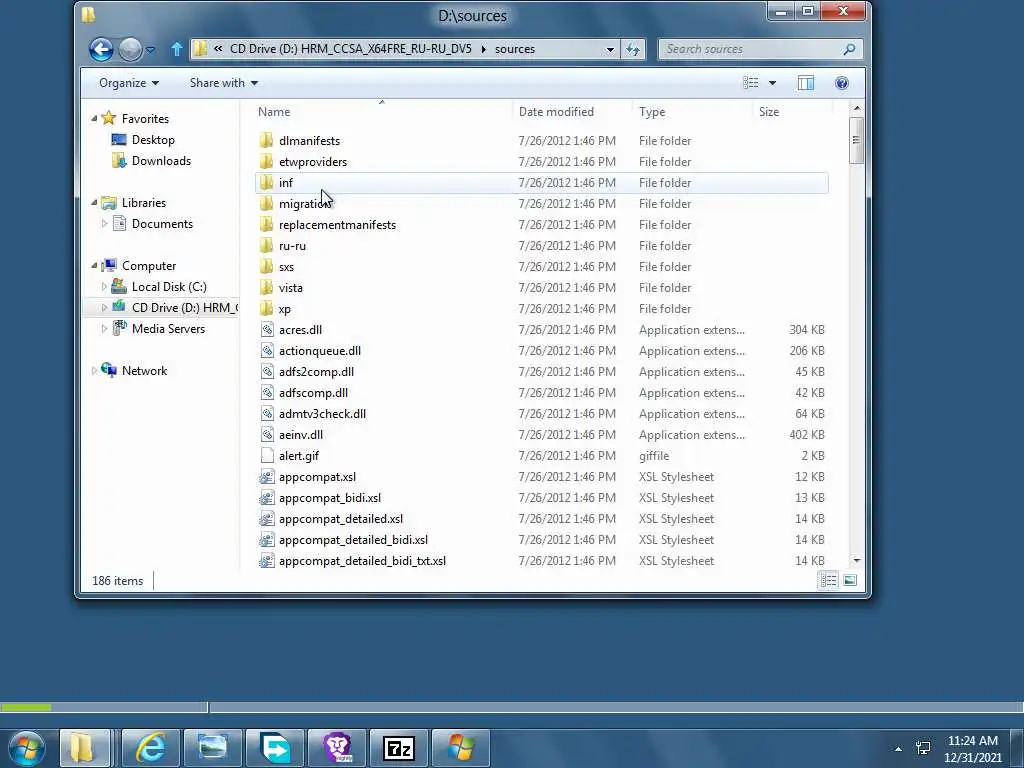Toggle the preview pane
Image resolution: width=1024 pixels, height=768 pixels.
806,83
